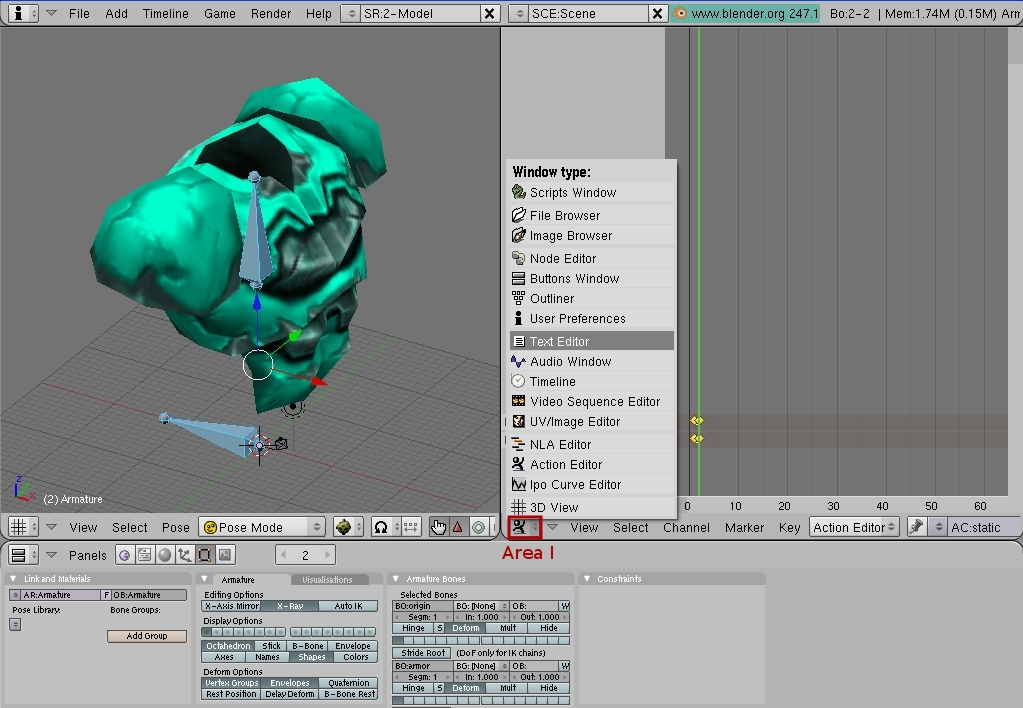The image size is (1023, 708).
Task: Open the SCE:Scene selector arrows
Action: coord(518,13)
